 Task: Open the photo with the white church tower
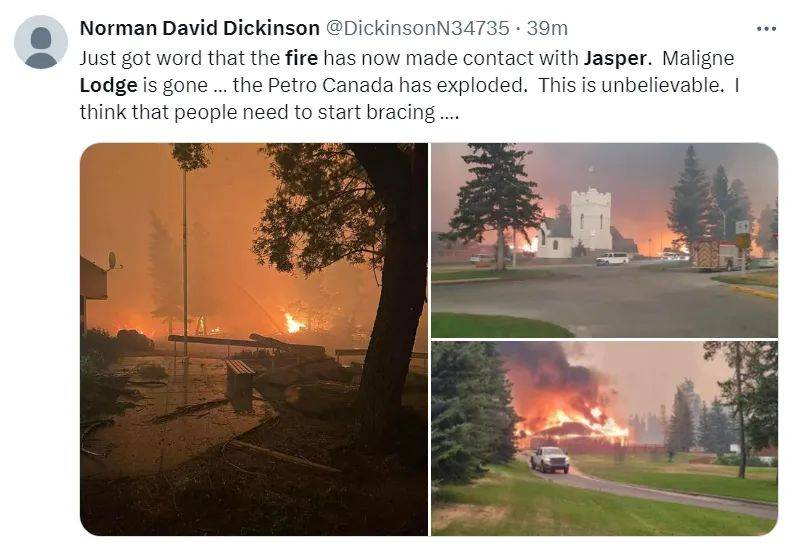[604, 240]
